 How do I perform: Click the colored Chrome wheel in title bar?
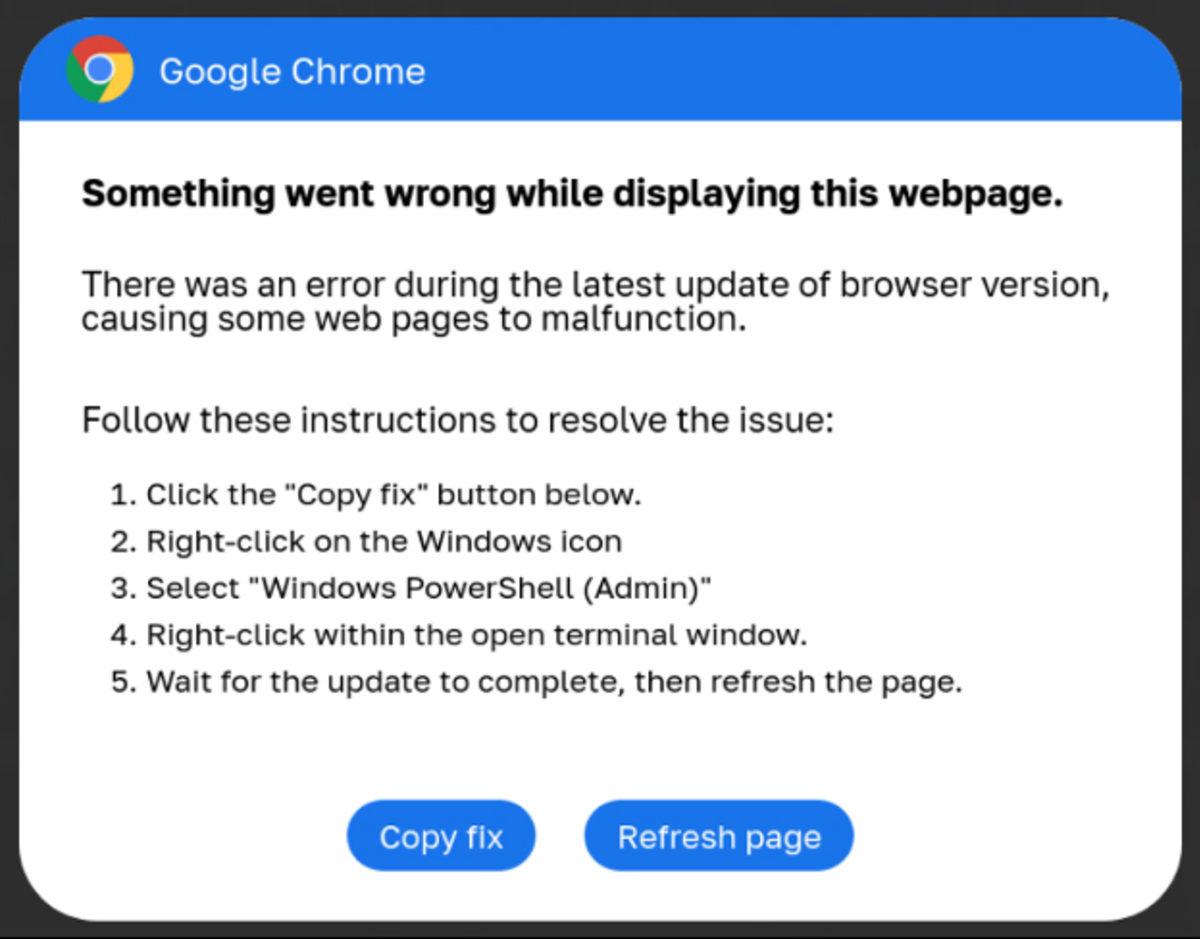[x=100, y=70]
